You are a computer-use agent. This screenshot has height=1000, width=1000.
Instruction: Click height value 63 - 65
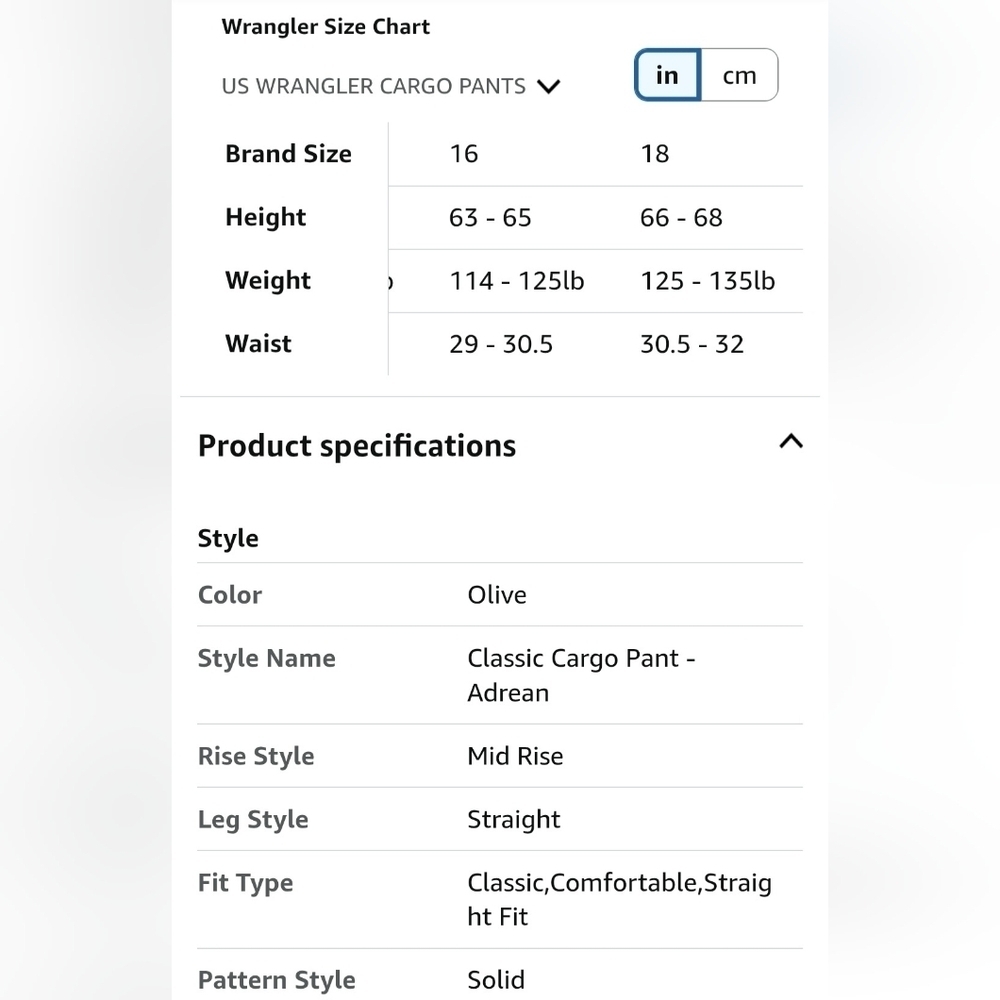(490, 217)
